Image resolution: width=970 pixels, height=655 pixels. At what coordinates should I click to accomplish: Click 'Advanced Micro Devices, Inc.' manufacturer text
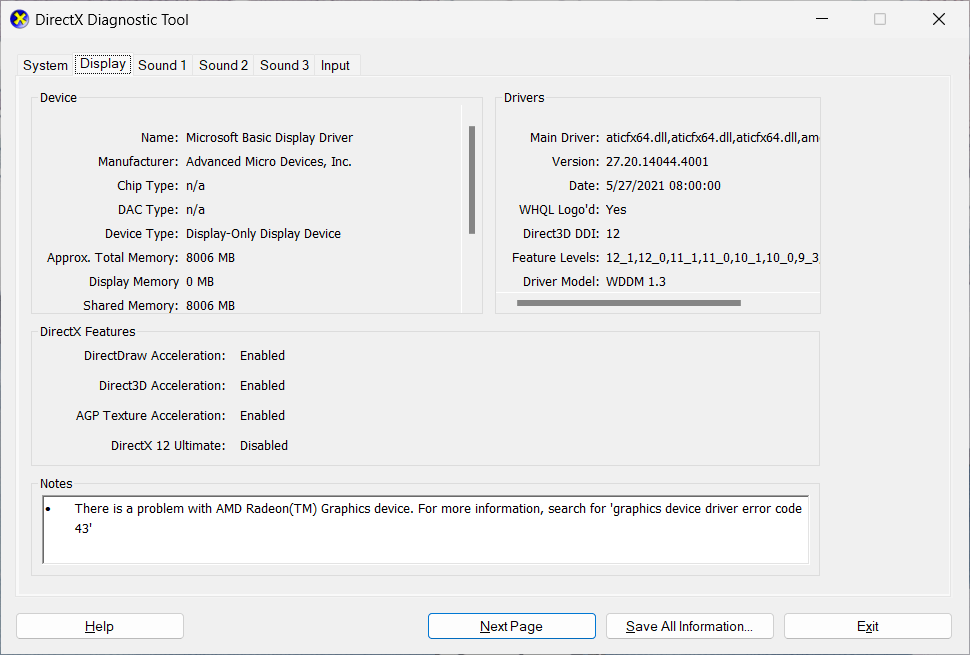pos(268,161)
